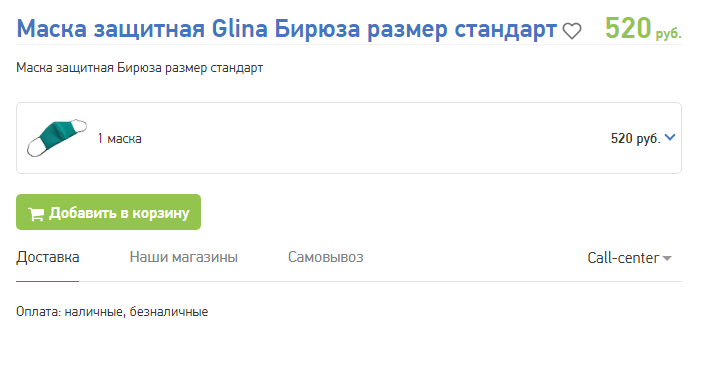
Task: Click the green 520 price at top
Action: coord(628,28)
